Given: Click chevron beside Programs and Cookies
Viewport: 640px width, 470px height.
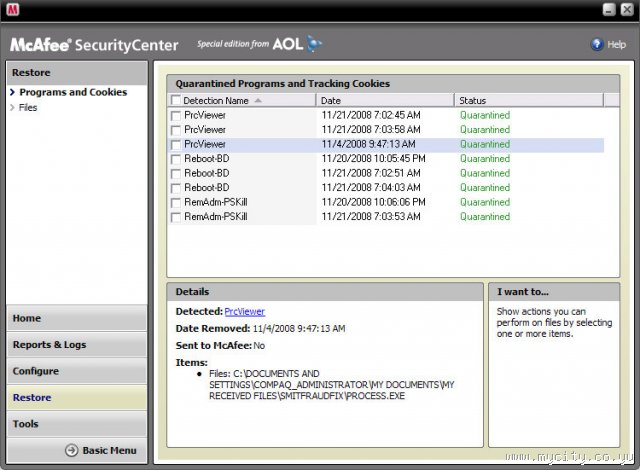Looking at the screenshot, I should click(12, 92).
